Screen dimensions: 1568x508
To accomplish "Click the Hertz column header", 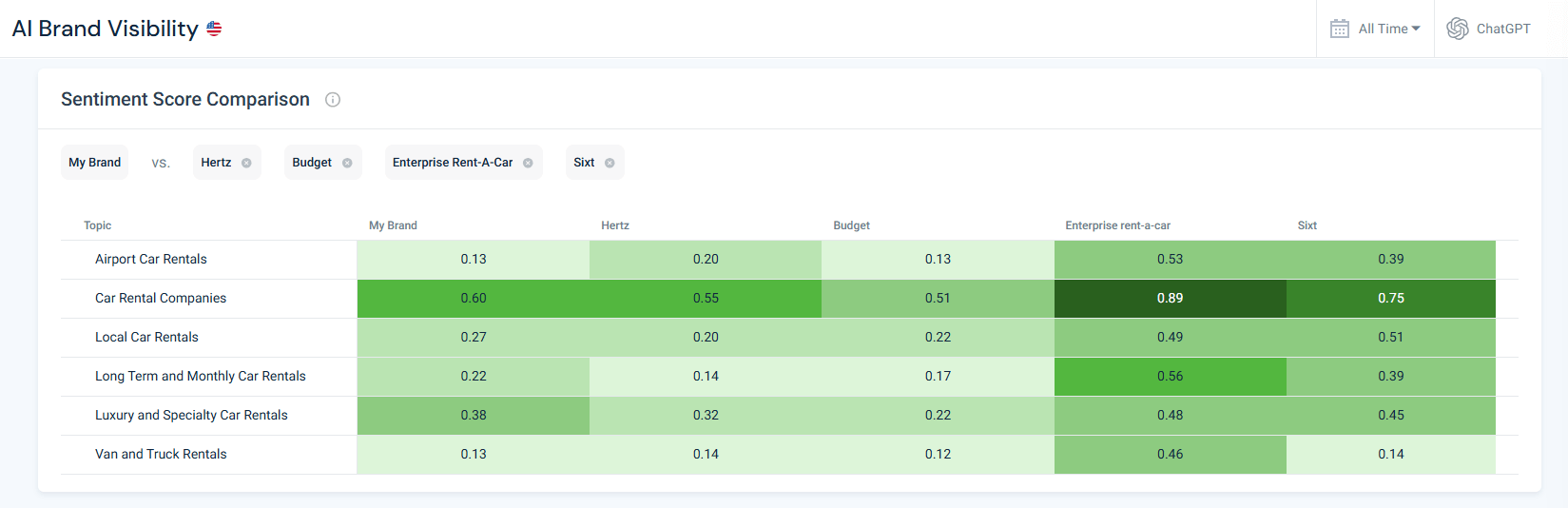I will coord(615,225).
